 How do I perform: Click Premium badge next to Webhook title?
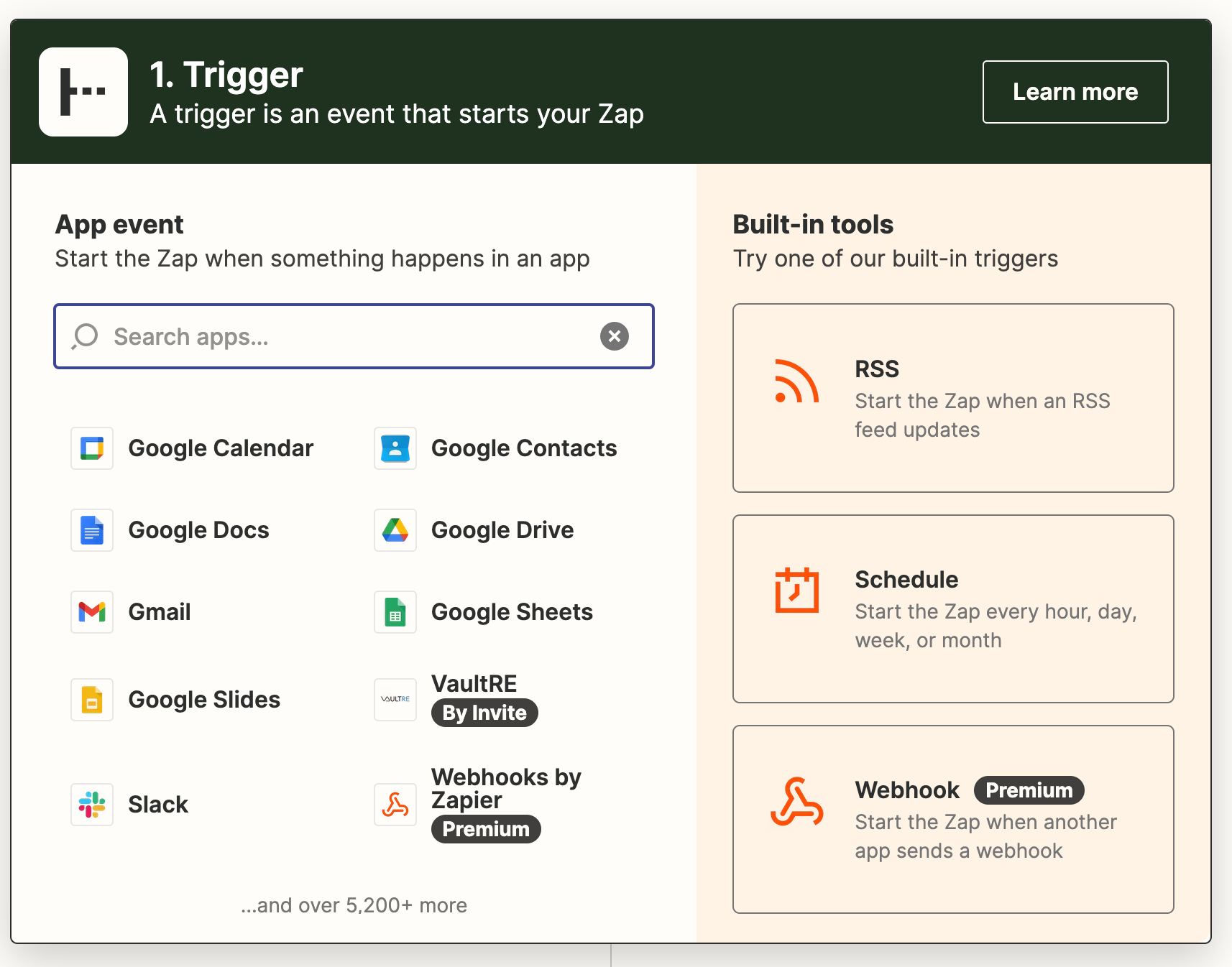(x=1029, y=790)
